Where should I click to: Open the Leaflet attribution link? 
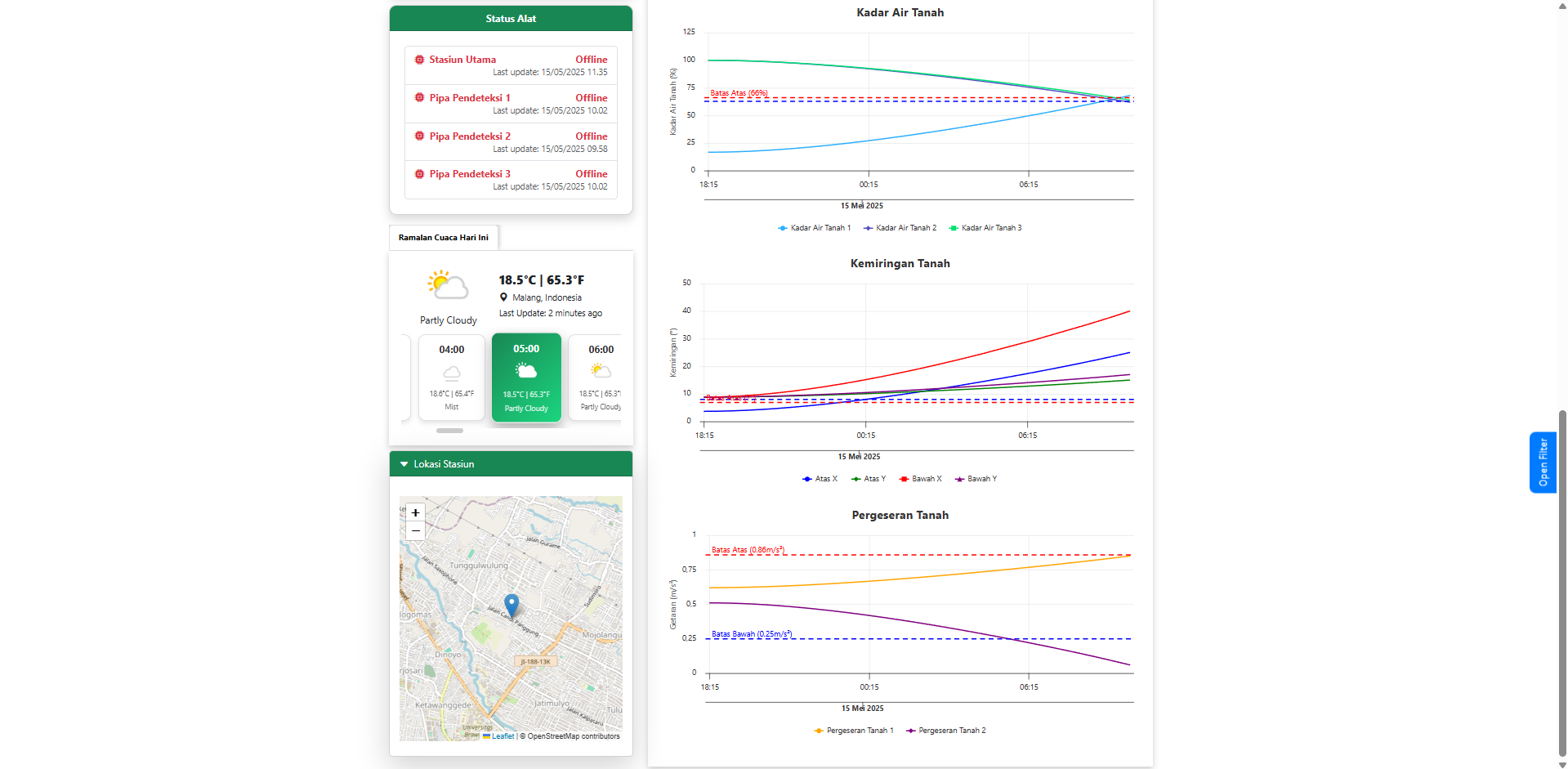pos(503,736)
